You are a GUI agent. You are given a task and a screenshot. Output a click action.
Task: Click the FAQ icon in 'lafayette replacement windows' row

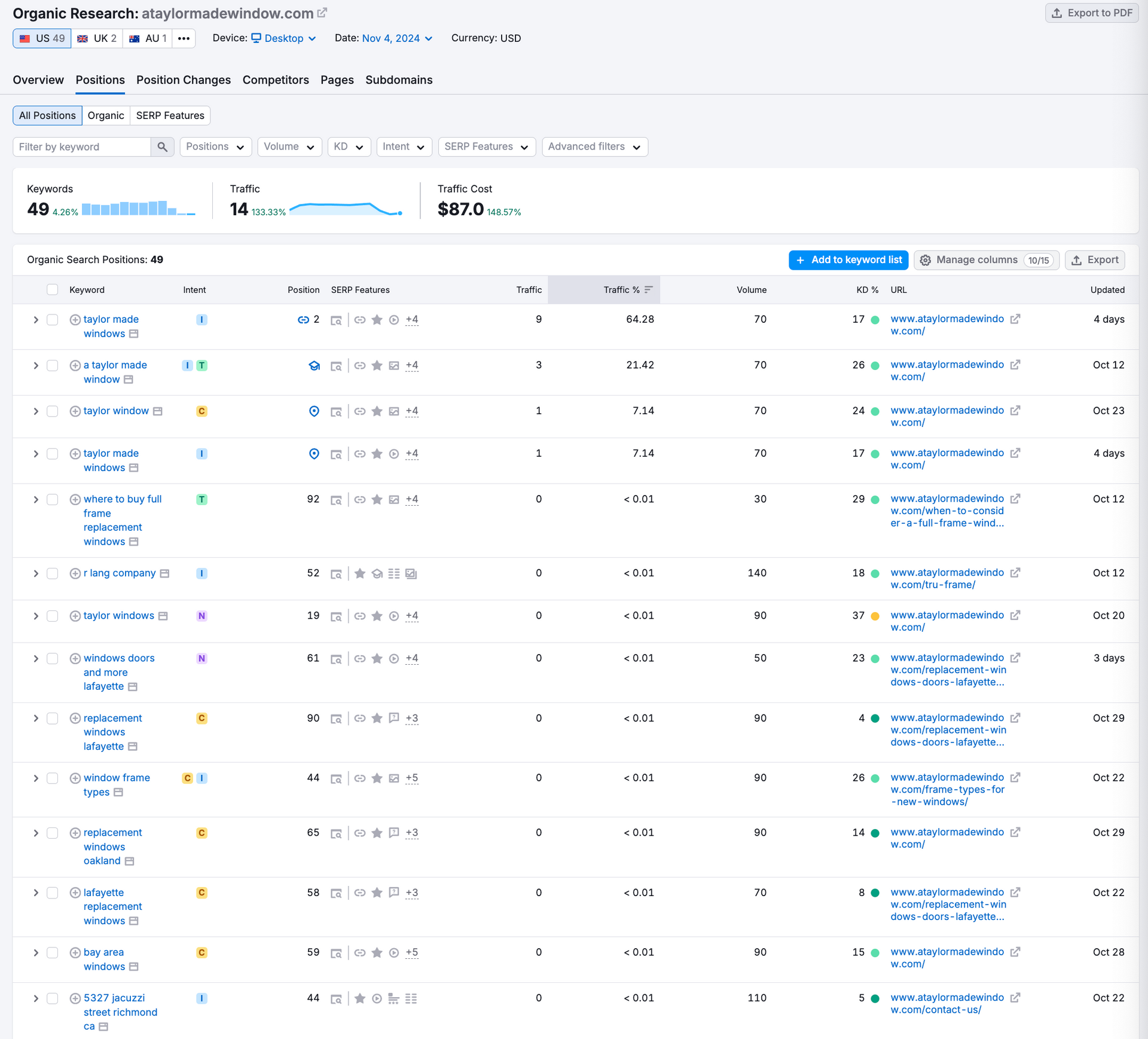[x=394, y=893]
